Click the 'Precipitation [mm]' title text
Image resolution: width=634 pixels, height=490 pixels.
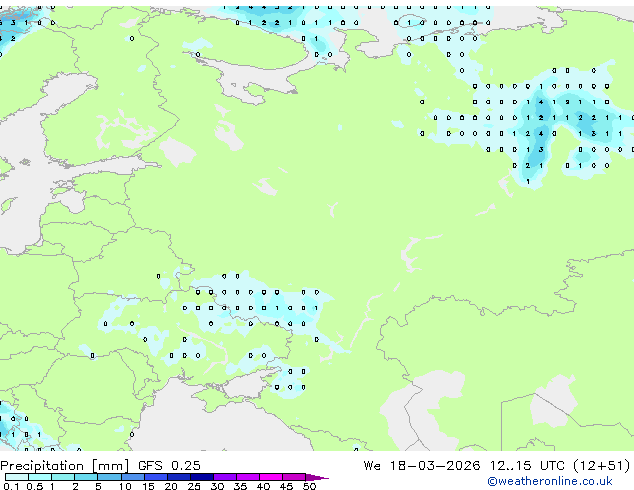(x=65, y=466)
